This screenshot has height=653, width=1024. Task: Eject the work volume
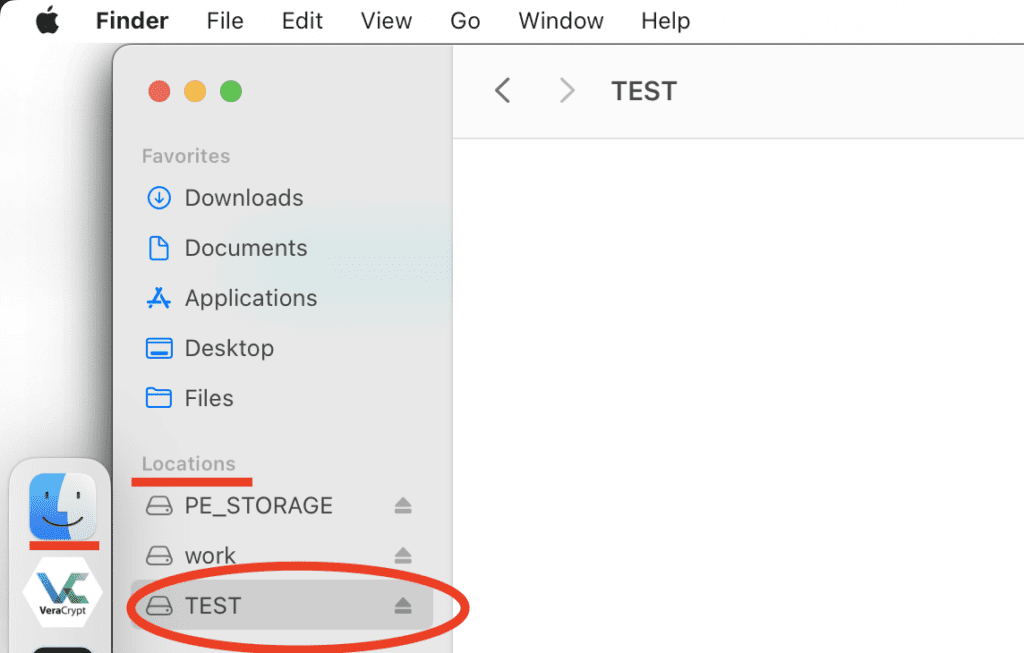coord(403,556)
